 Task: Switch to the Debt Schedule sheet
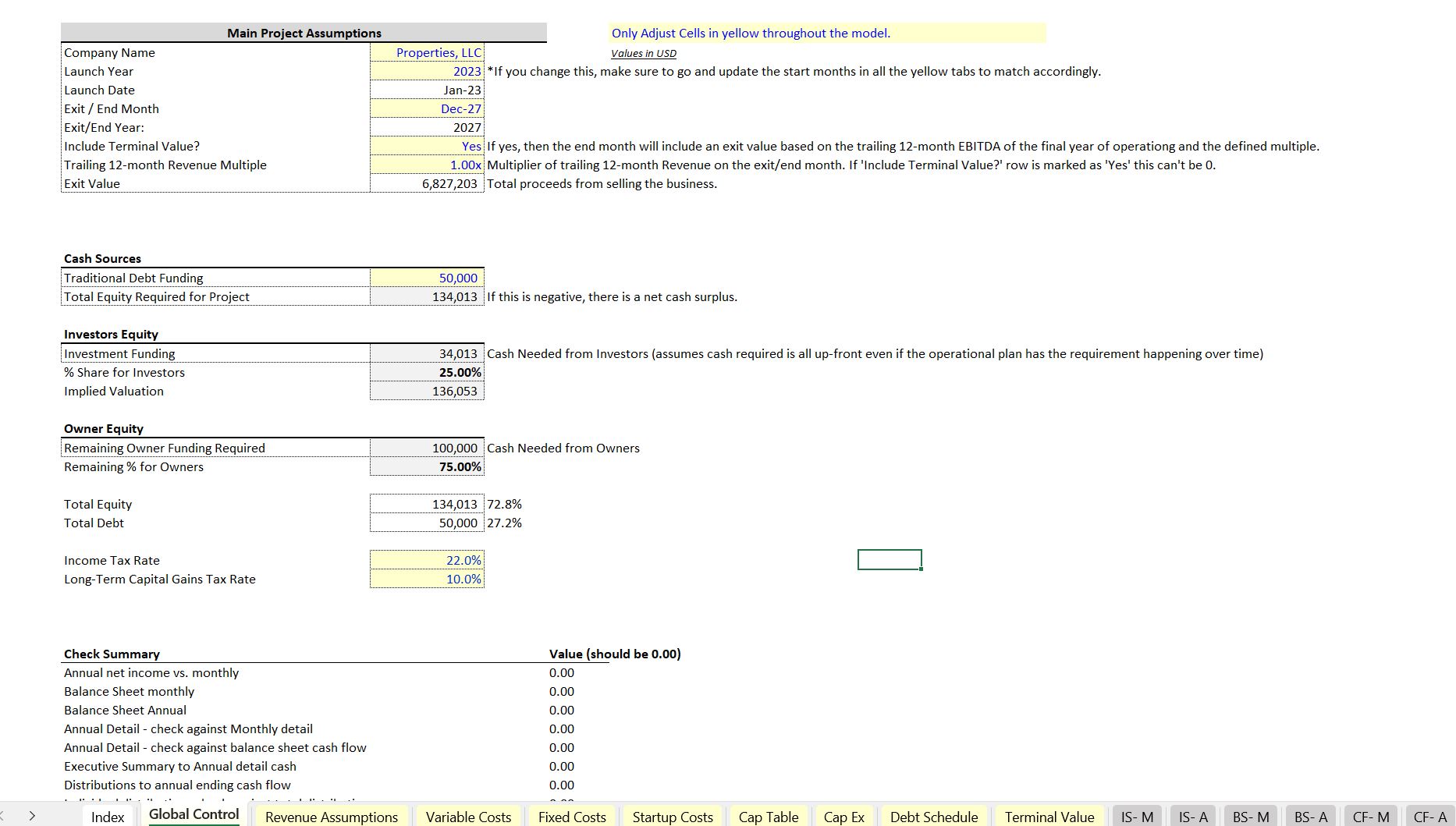[x=934, y=817]
